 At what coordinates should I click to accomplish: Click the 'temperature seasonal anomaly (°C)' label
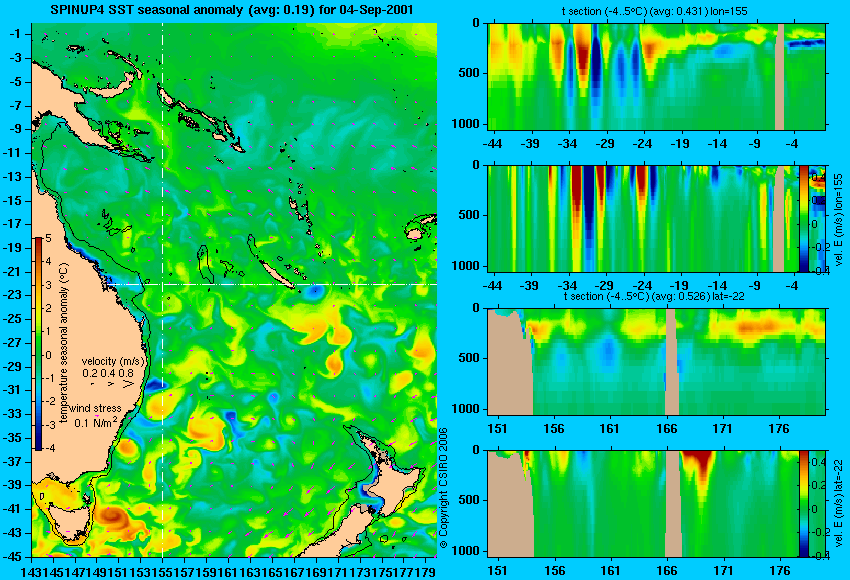(x=64, y=343)
